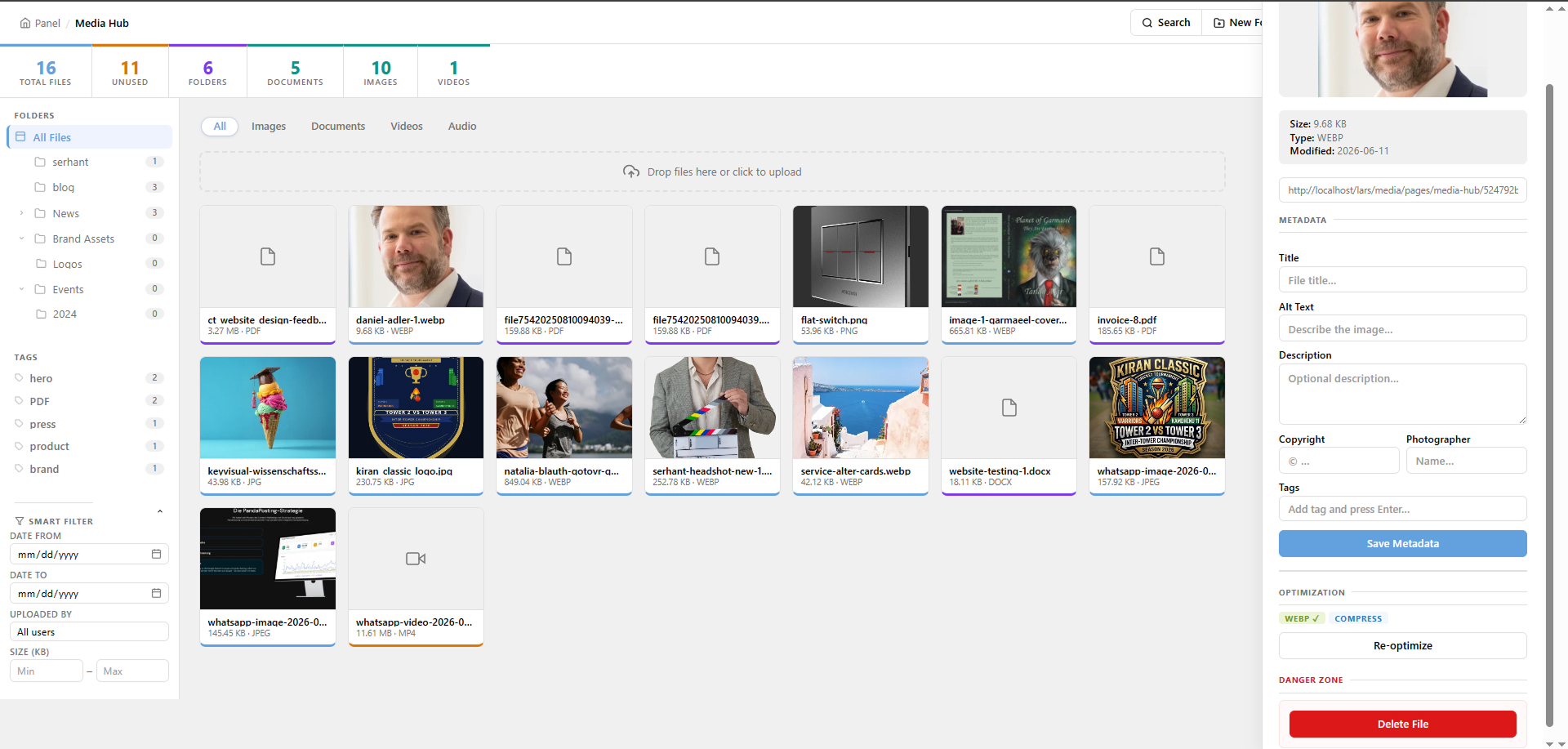This screenshot has height=749, width=1568.
Task: Click the Alt Text input field
Action: point(1403,329)
